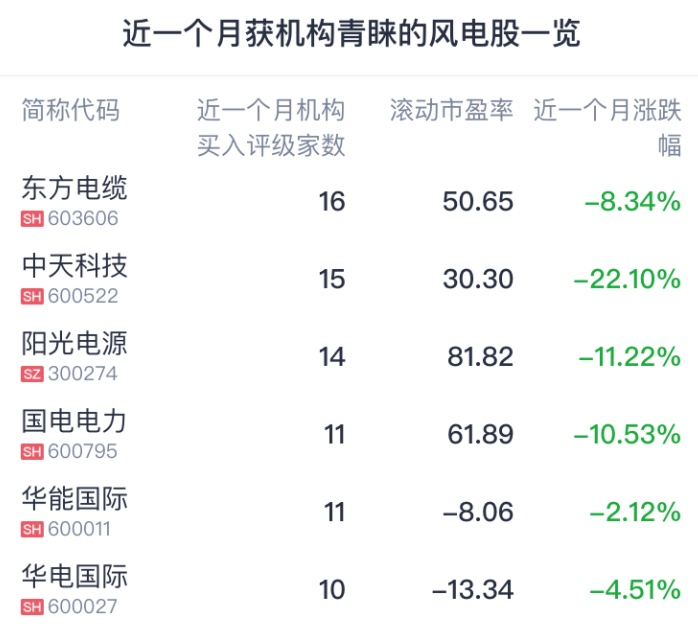698x631 pixels.
Task: Select stock code 600795
Action: pos(83,452)
